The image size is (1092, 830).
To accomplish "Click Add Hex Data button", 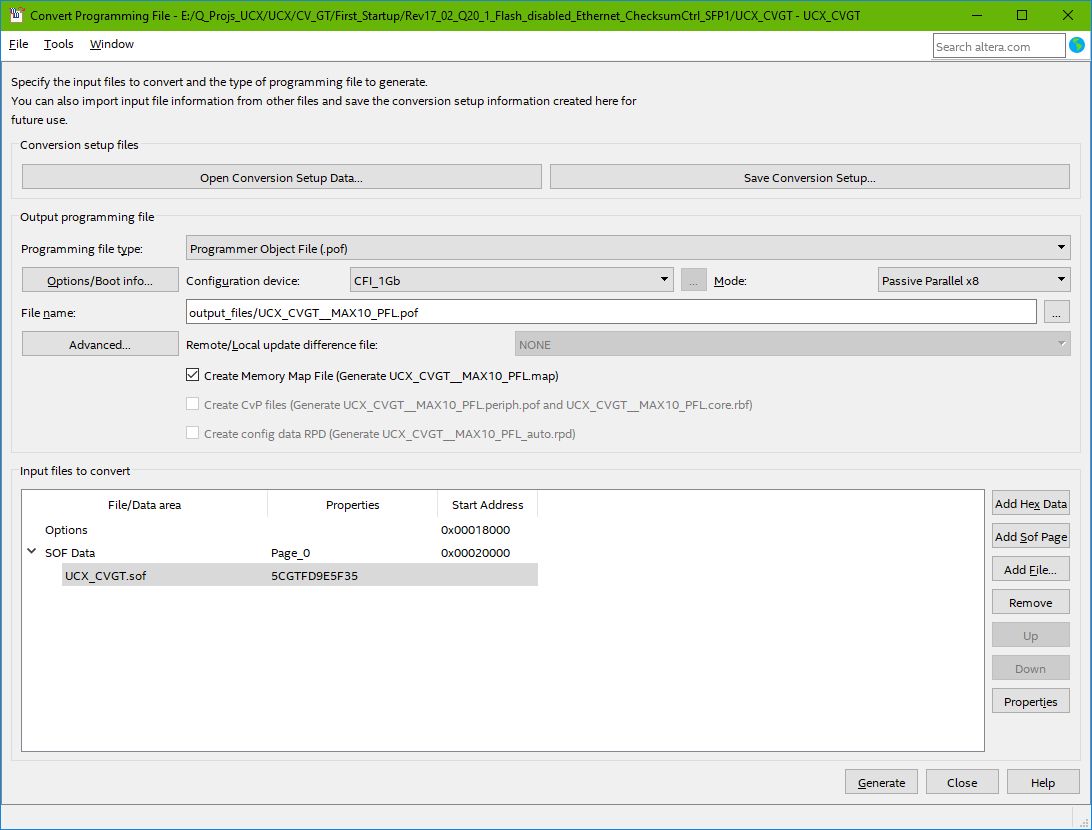I will pos(1031,503).
